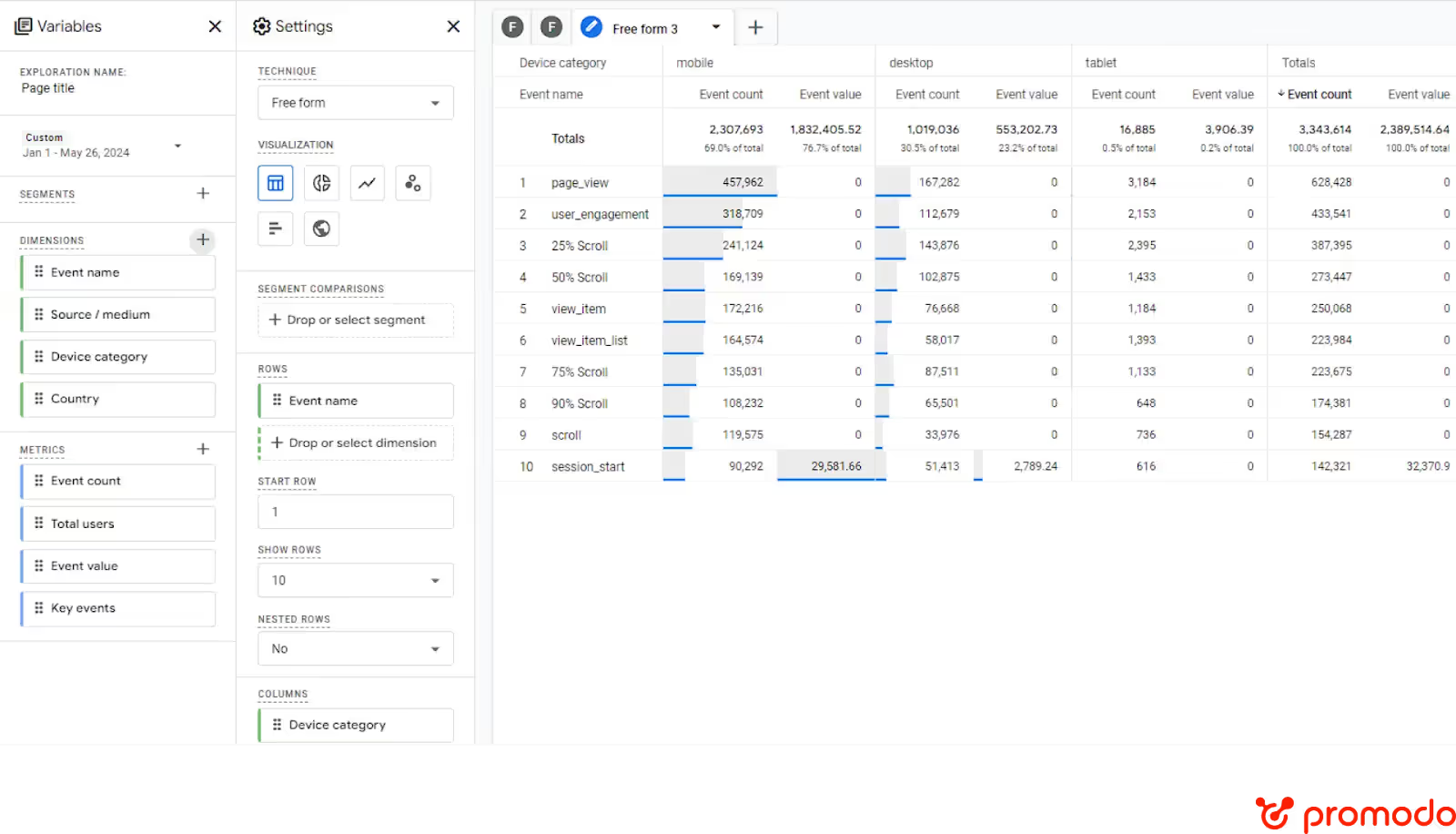
Task: Click the 25% Scroll row label
Action: (x=579, y=246)
